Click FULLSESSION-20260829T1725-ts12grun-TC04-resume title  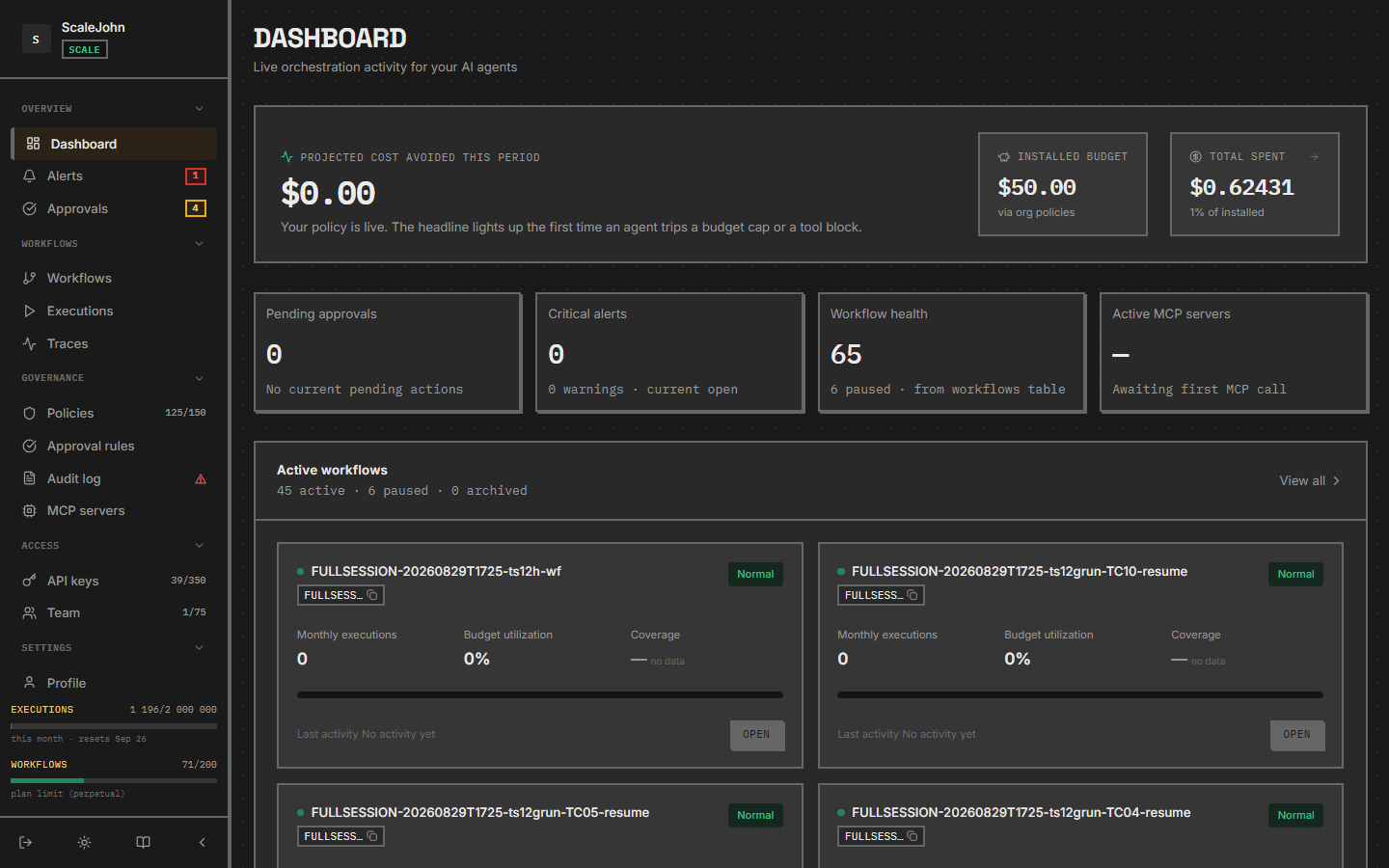click(x=1021, y=812)
